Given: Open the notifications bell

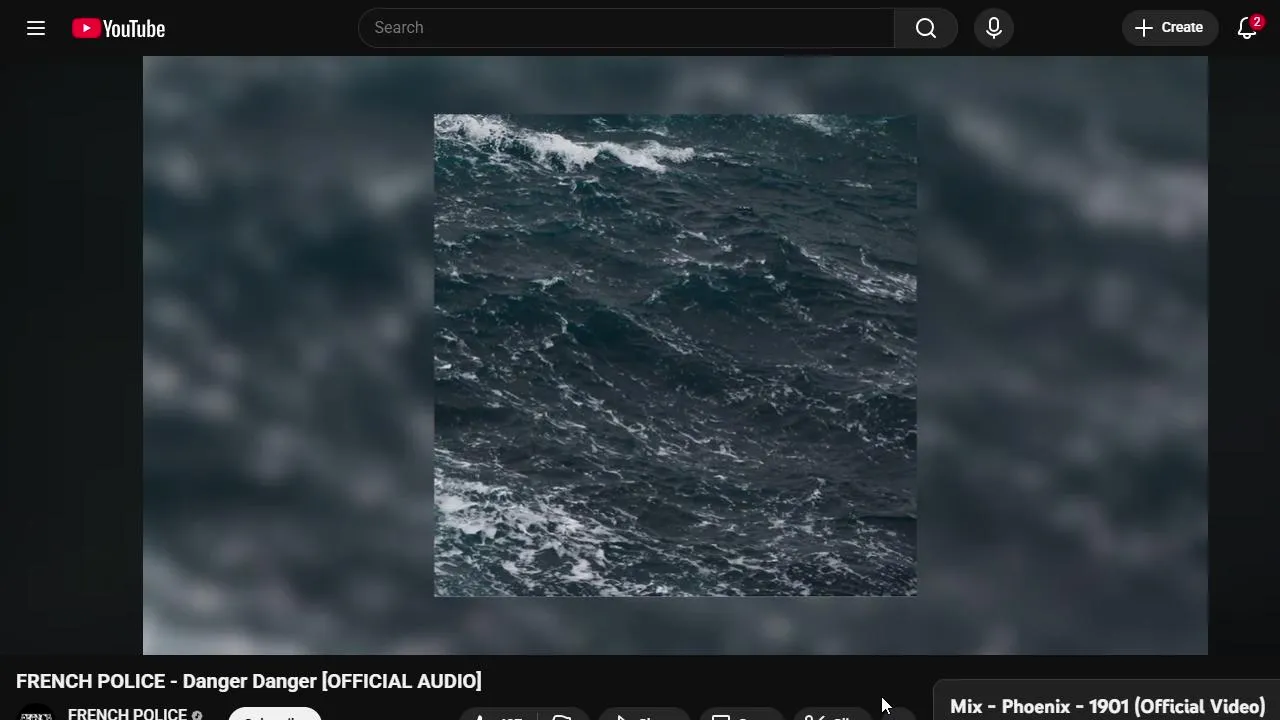Looking at the screenshot, I should 1247,28.
